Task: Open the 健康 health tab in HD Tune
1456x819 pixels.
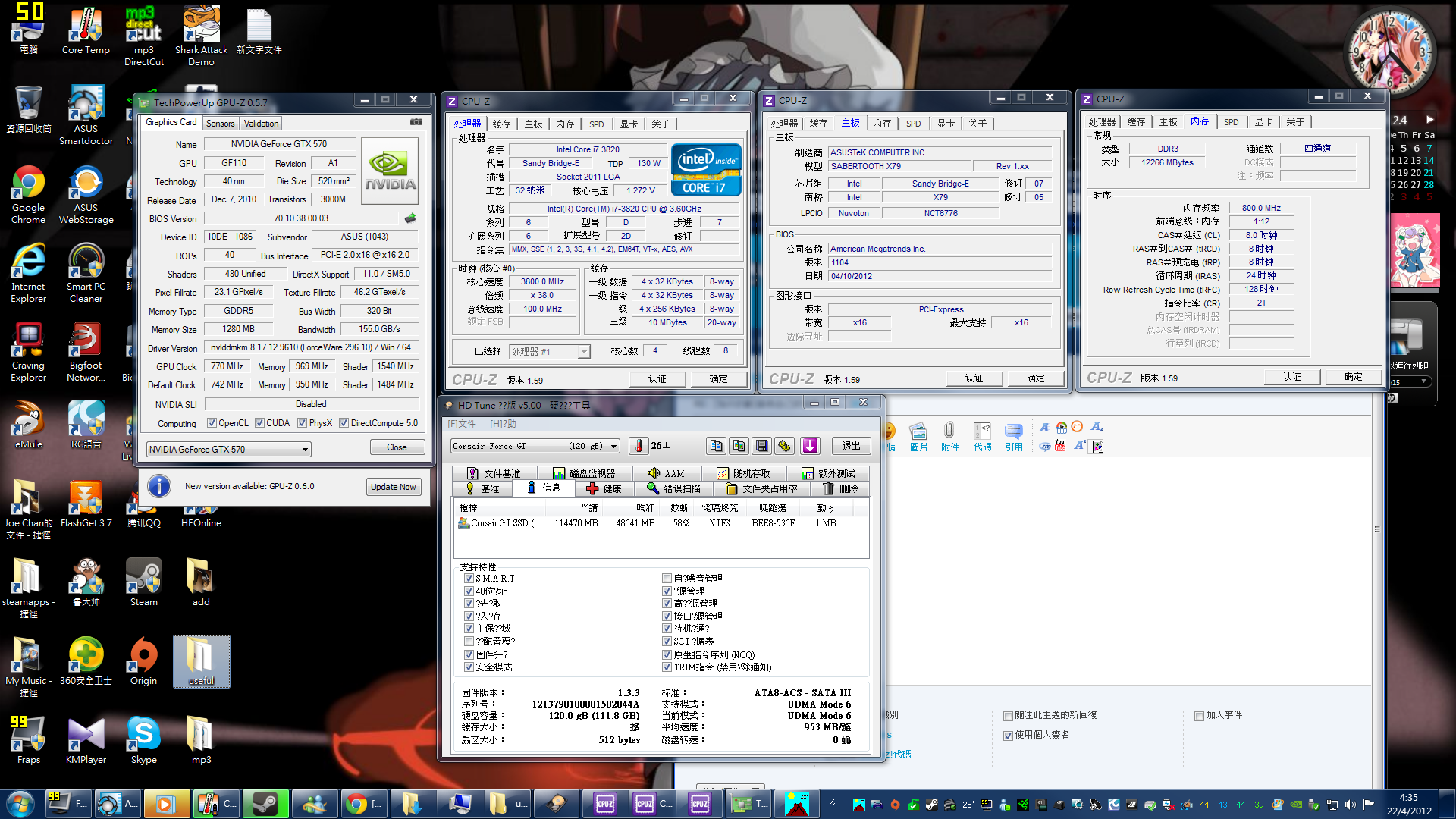Action: [604, 489]
